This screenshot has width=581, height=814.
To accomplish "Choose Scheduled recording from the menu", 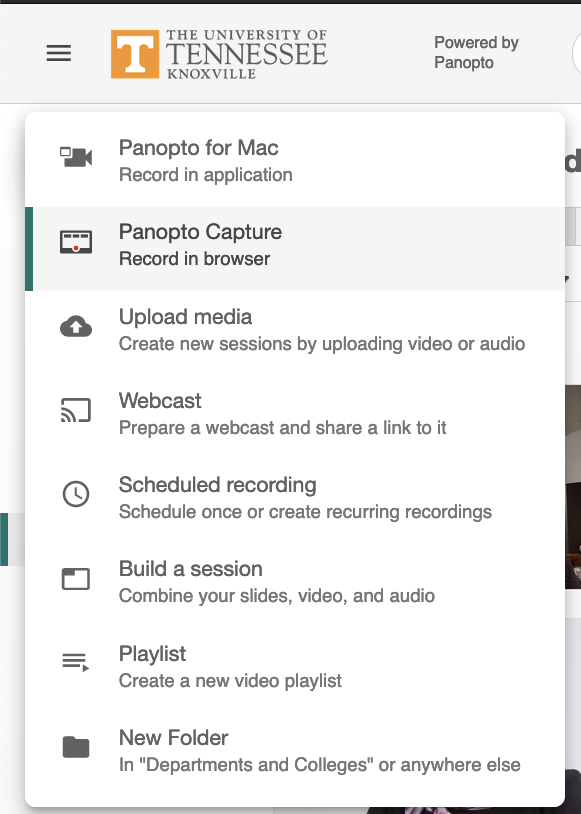I will tap(295, 498).
